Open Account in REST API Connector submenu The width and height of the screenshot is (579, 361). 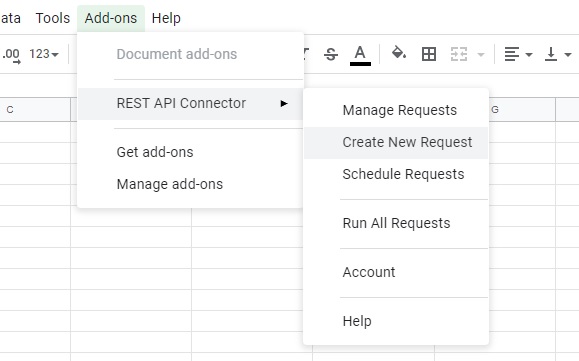point(396,272)
